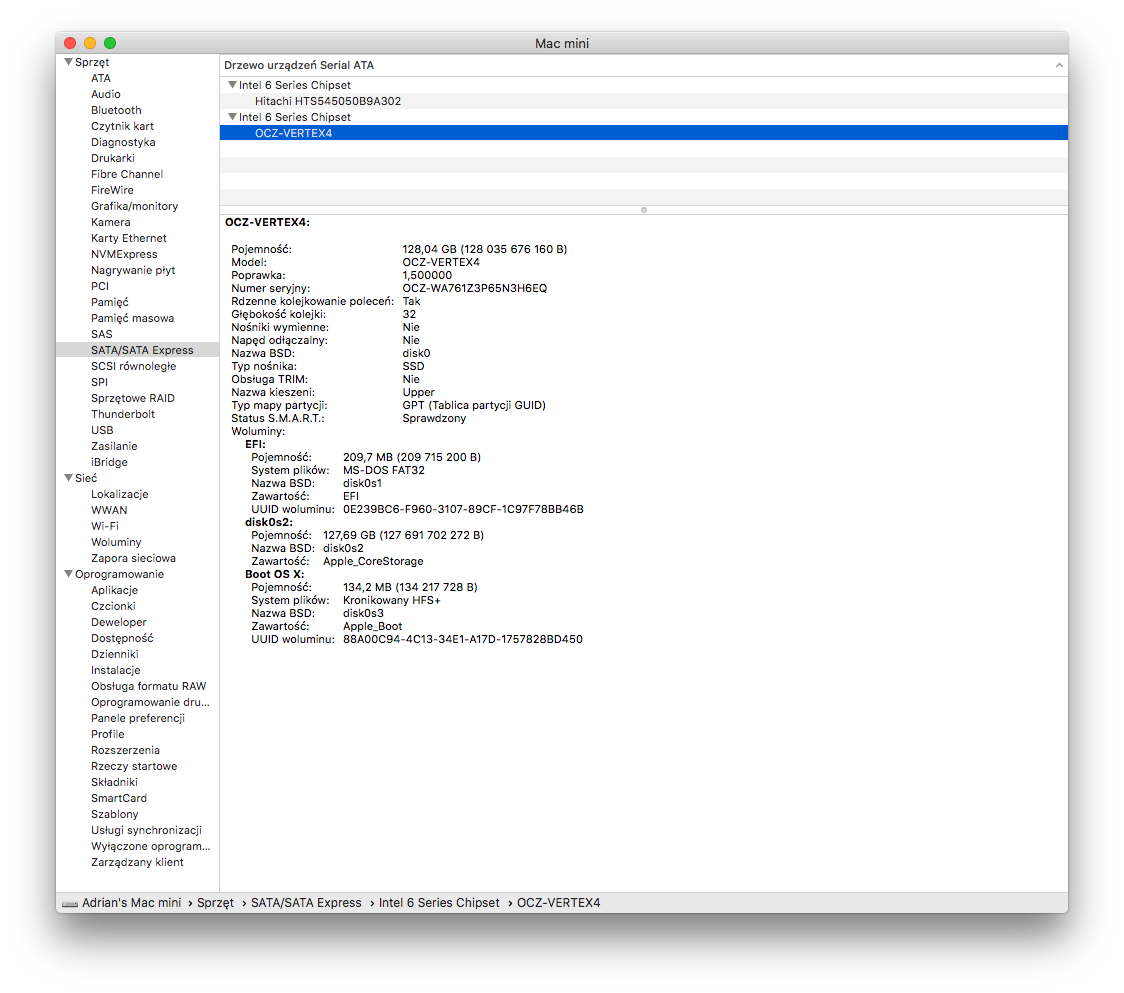
Task: Select Czcionki in sidebar
Action: click(113, 606)
